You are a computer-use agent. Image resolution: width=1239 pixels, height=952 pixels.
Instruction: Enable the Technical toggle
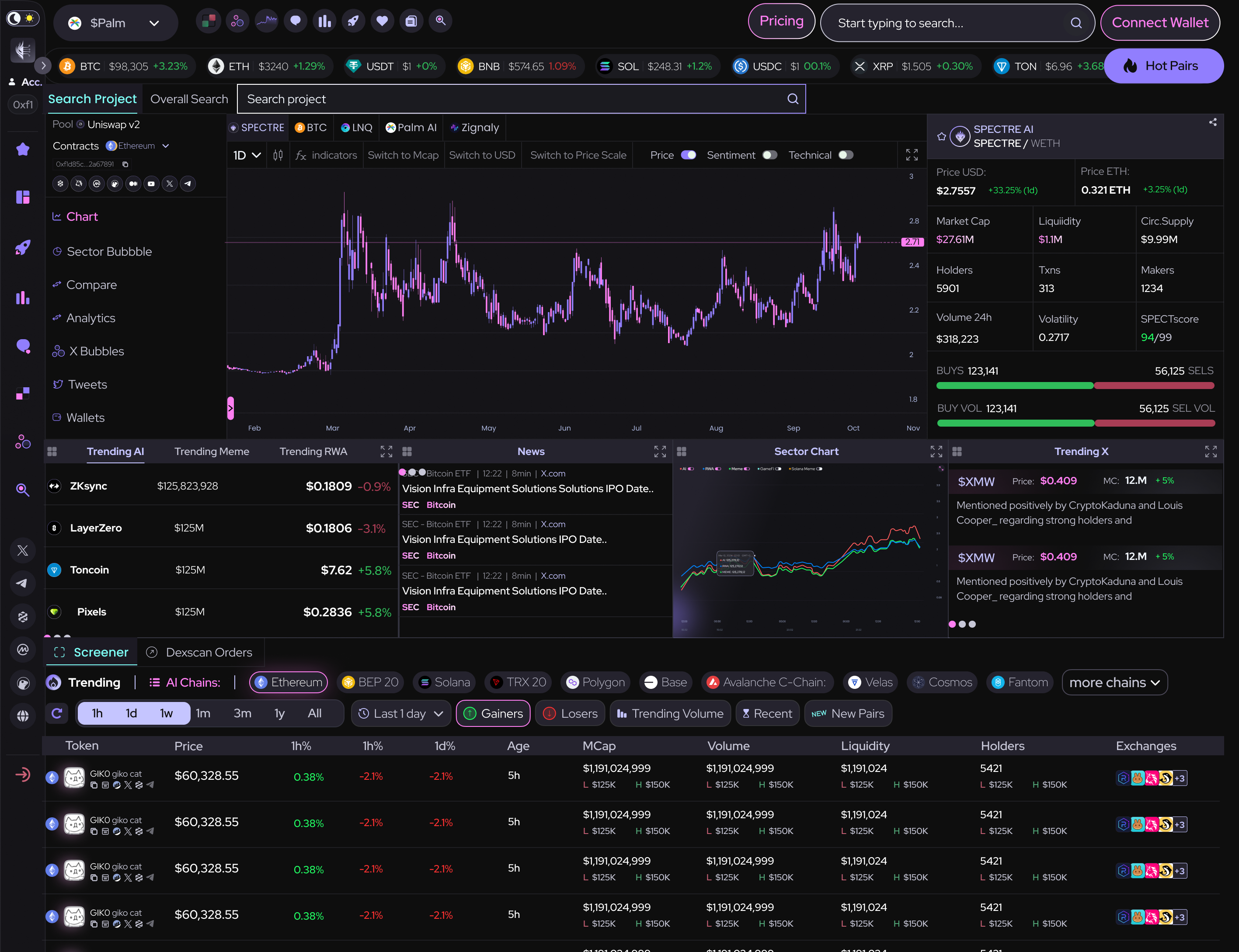pos(846,155)
